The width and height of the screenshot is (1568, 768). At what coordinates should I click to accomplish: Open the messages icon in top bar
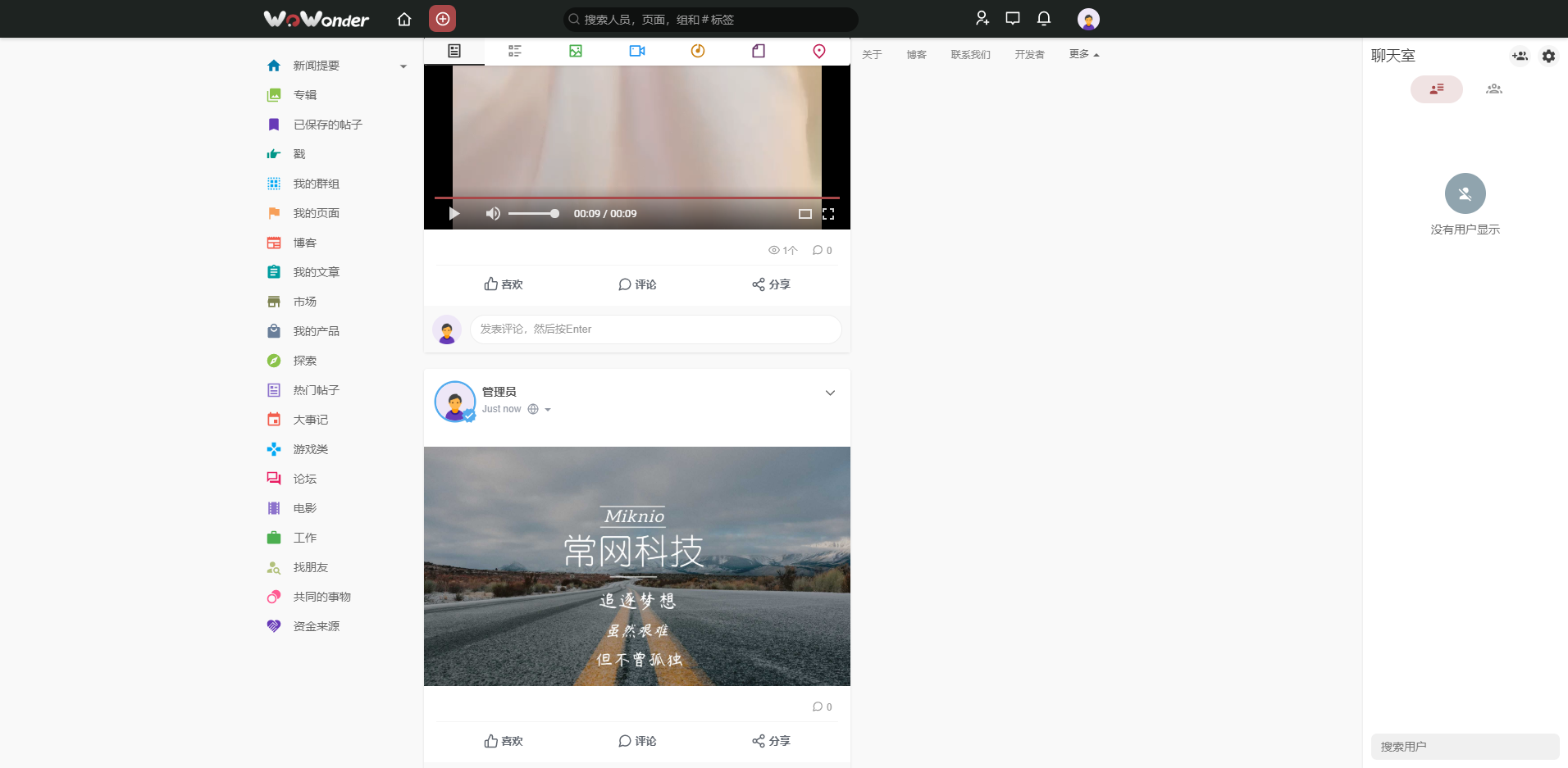pyautogui.click(x=1012, y=18)
